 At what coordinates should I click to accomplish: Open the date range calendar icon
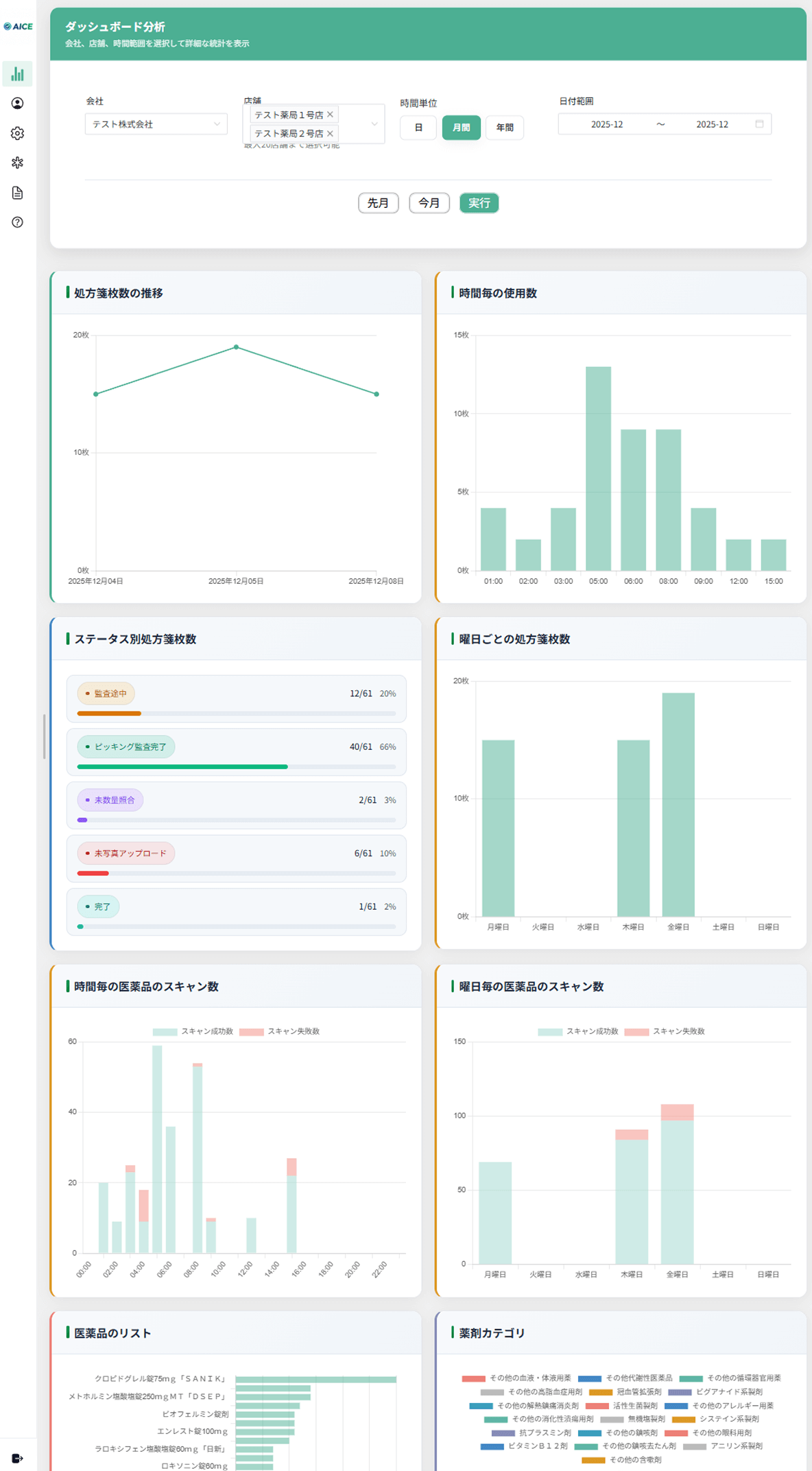[759, 124]
